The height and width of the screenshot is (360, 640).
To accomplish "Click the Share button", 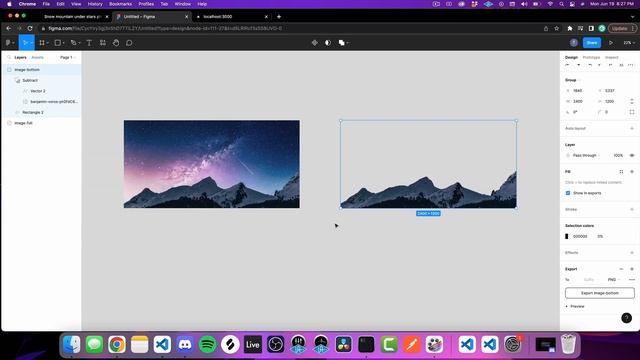I will click(x=591, y=42).
